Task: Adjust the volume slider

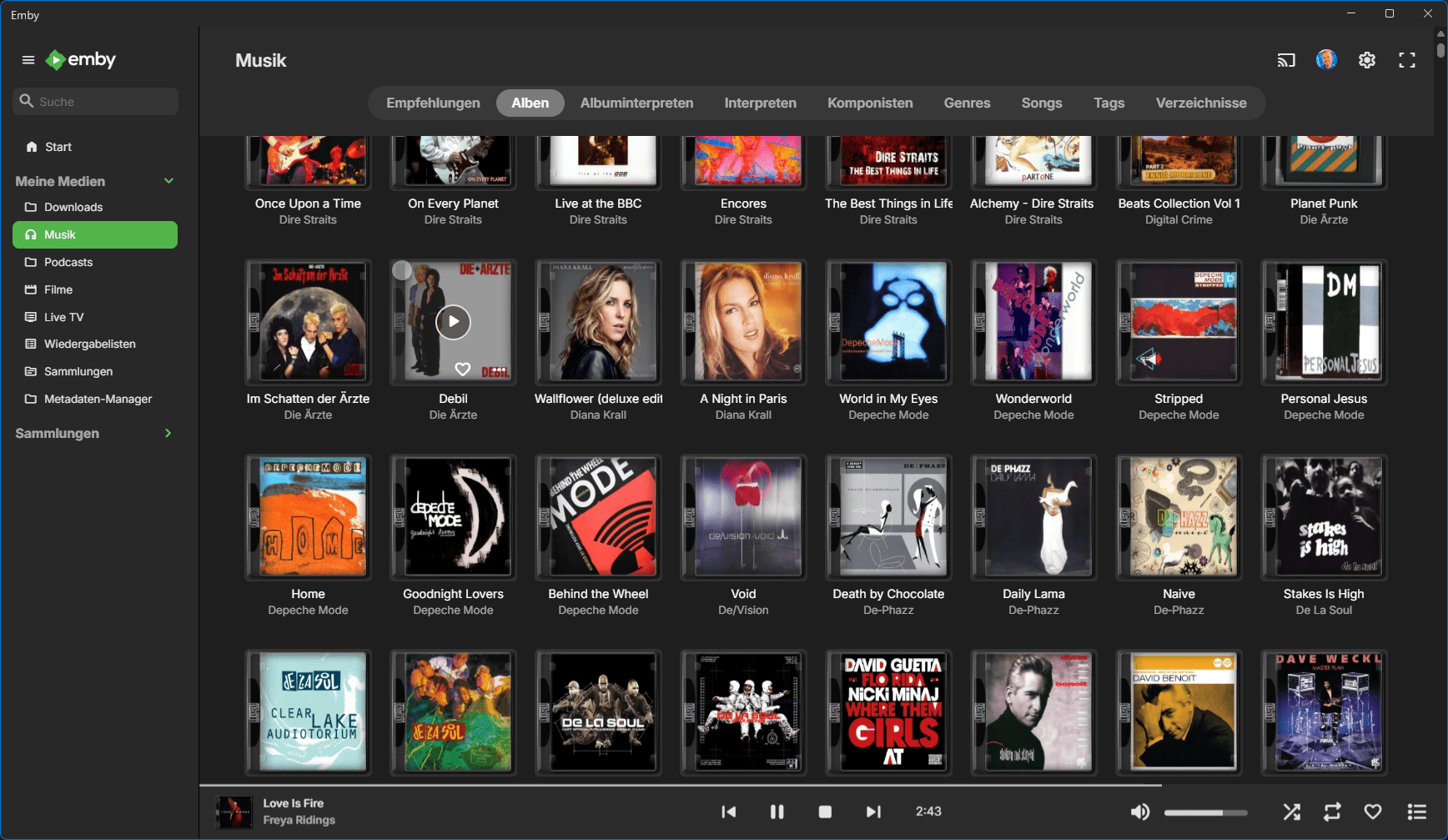Action: pyautogui.click(x=1205, y=812)
